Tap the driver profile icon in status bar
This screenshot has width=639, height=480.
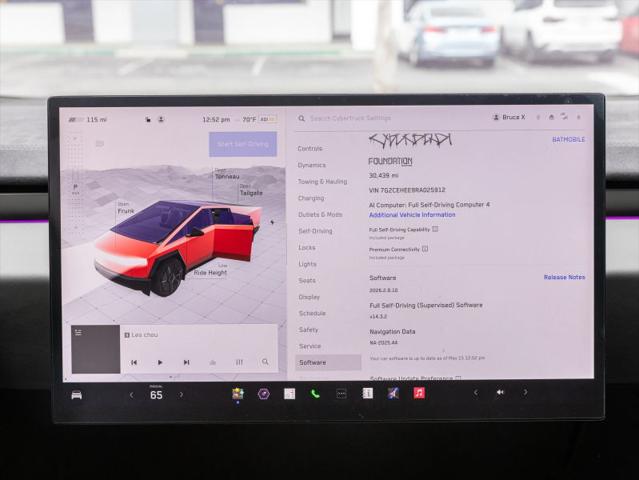click(x=161, y=119)
